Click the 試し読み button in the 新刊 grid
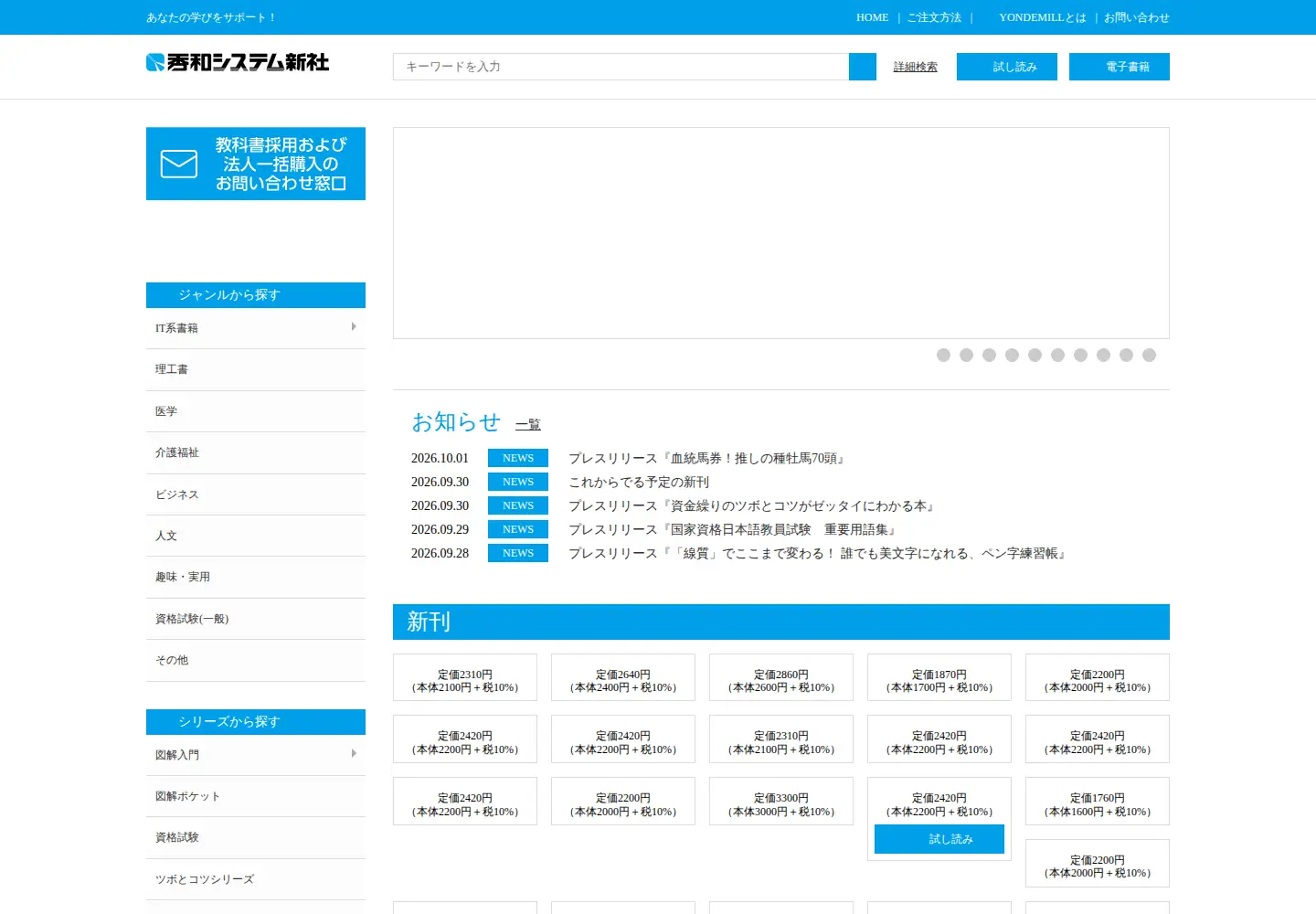Image resolution: width=1316 pixels, height=914 pixels. click(x=939, y=839)
